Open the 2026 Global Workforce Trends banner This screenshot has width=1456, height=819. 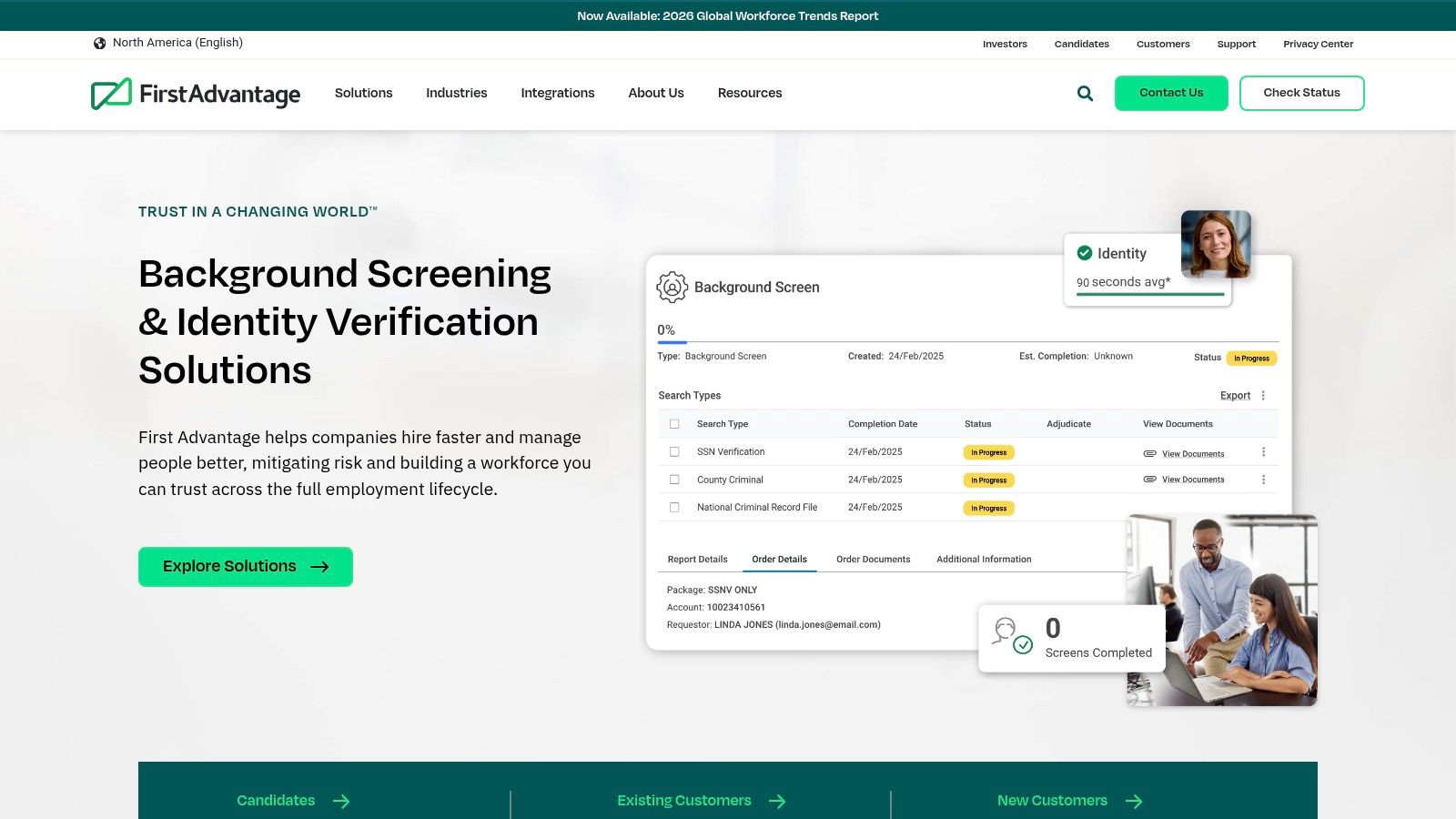coord(728,15)
